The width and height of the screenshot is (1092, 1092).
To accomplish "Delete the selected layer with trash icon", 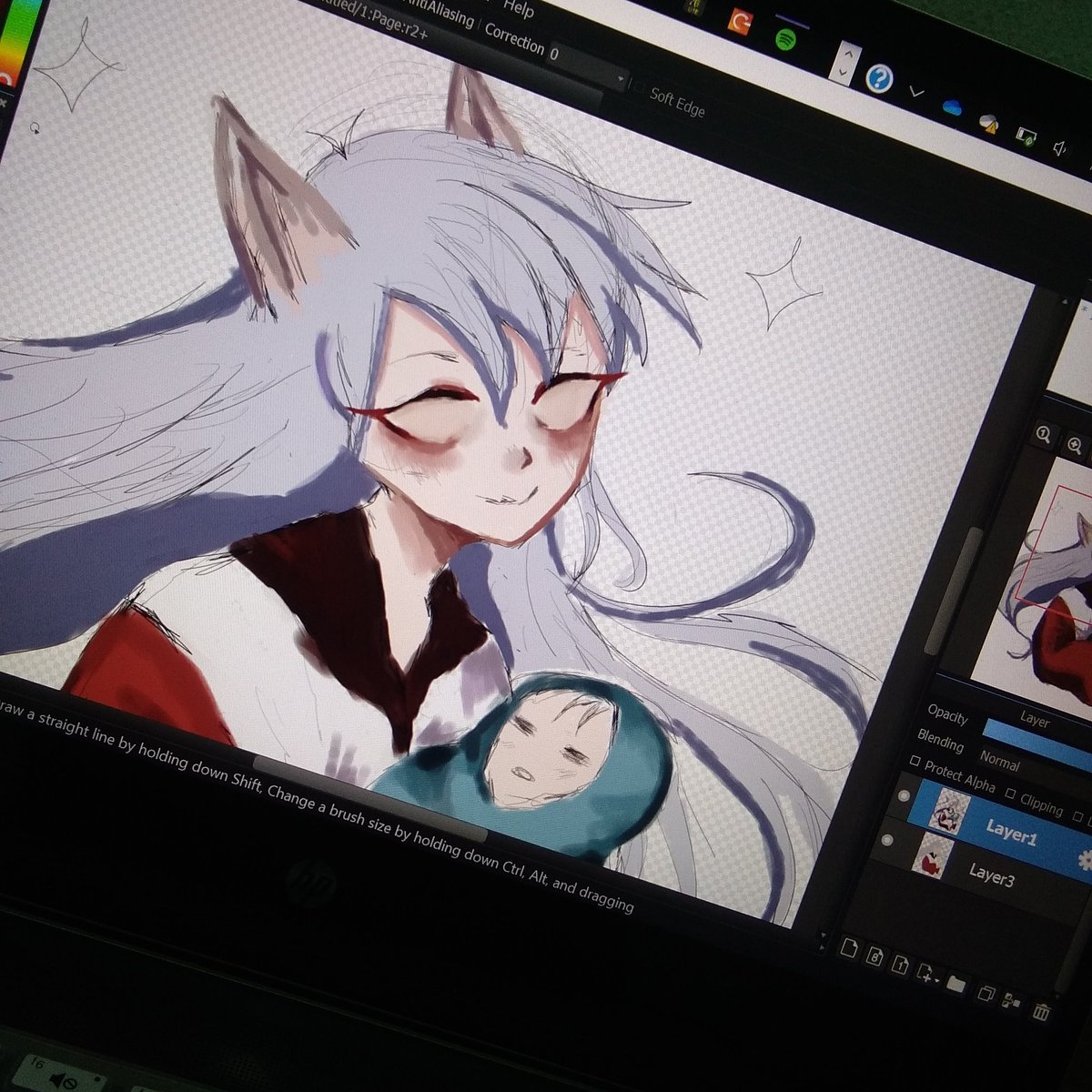I will (x=1042, y=1011).
